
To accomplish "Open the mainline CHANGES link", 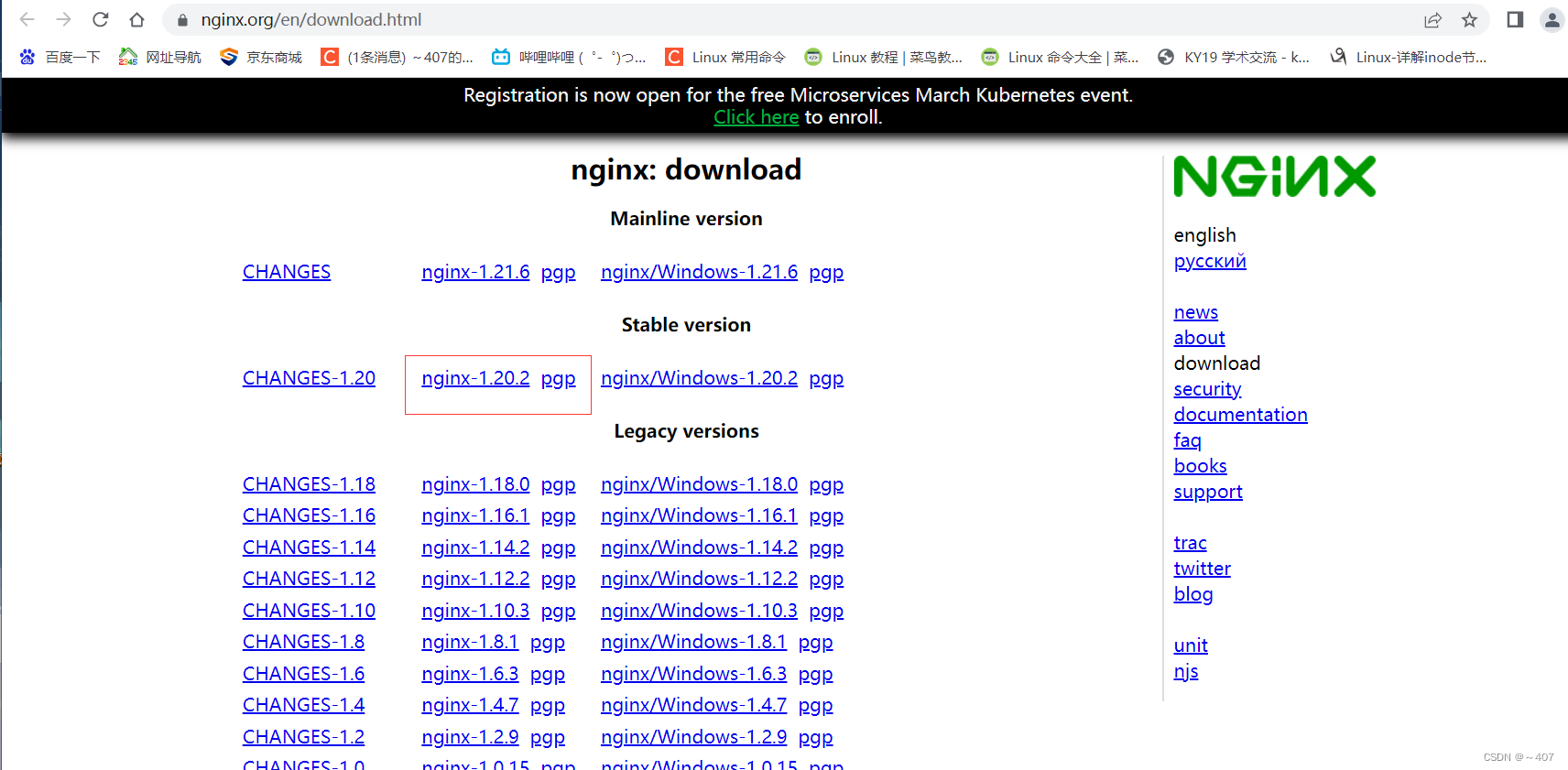I will pyautogui.click(x=287, y=272).
